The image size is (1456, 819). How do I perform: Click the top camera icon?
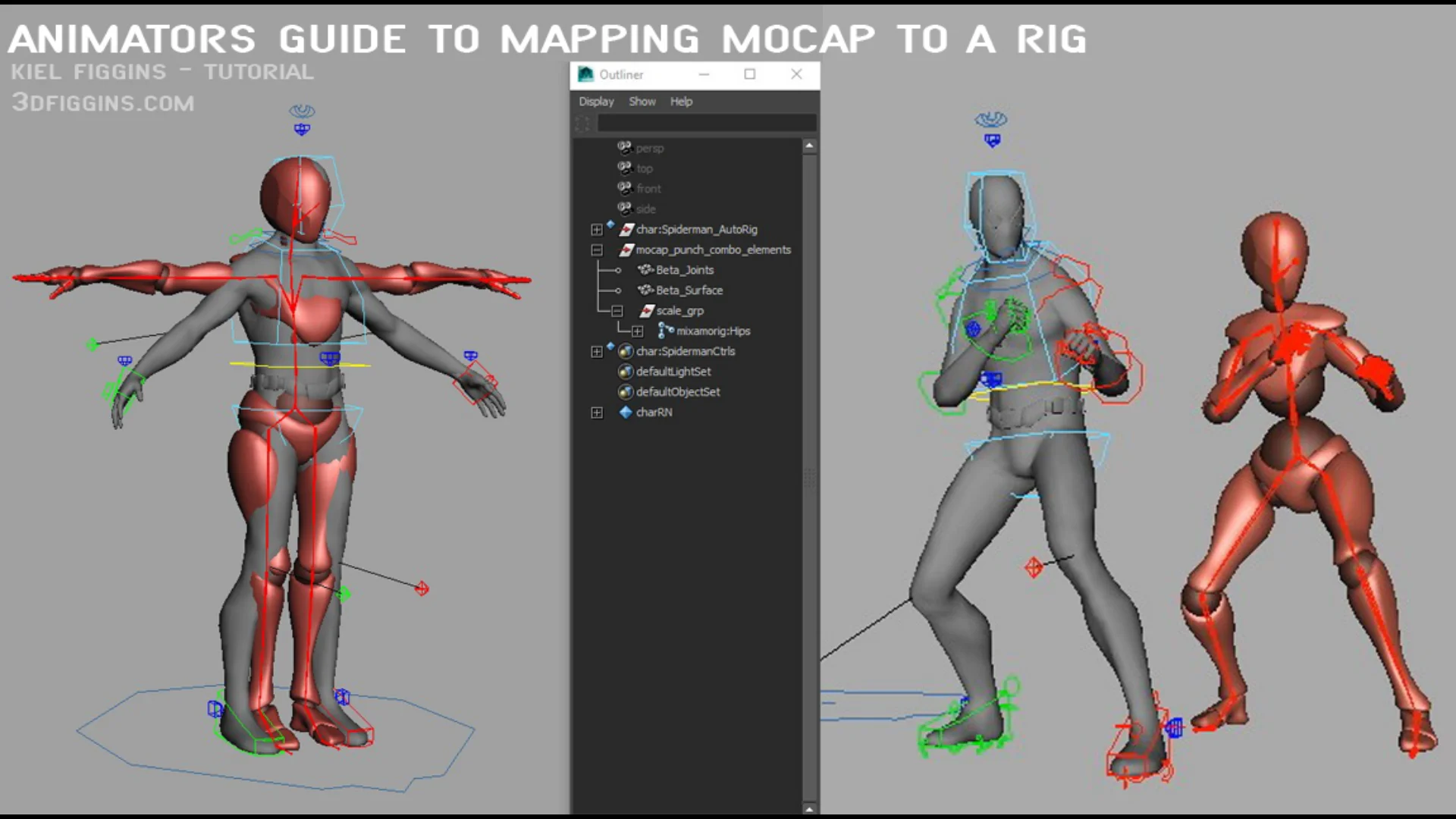(625, 168)
